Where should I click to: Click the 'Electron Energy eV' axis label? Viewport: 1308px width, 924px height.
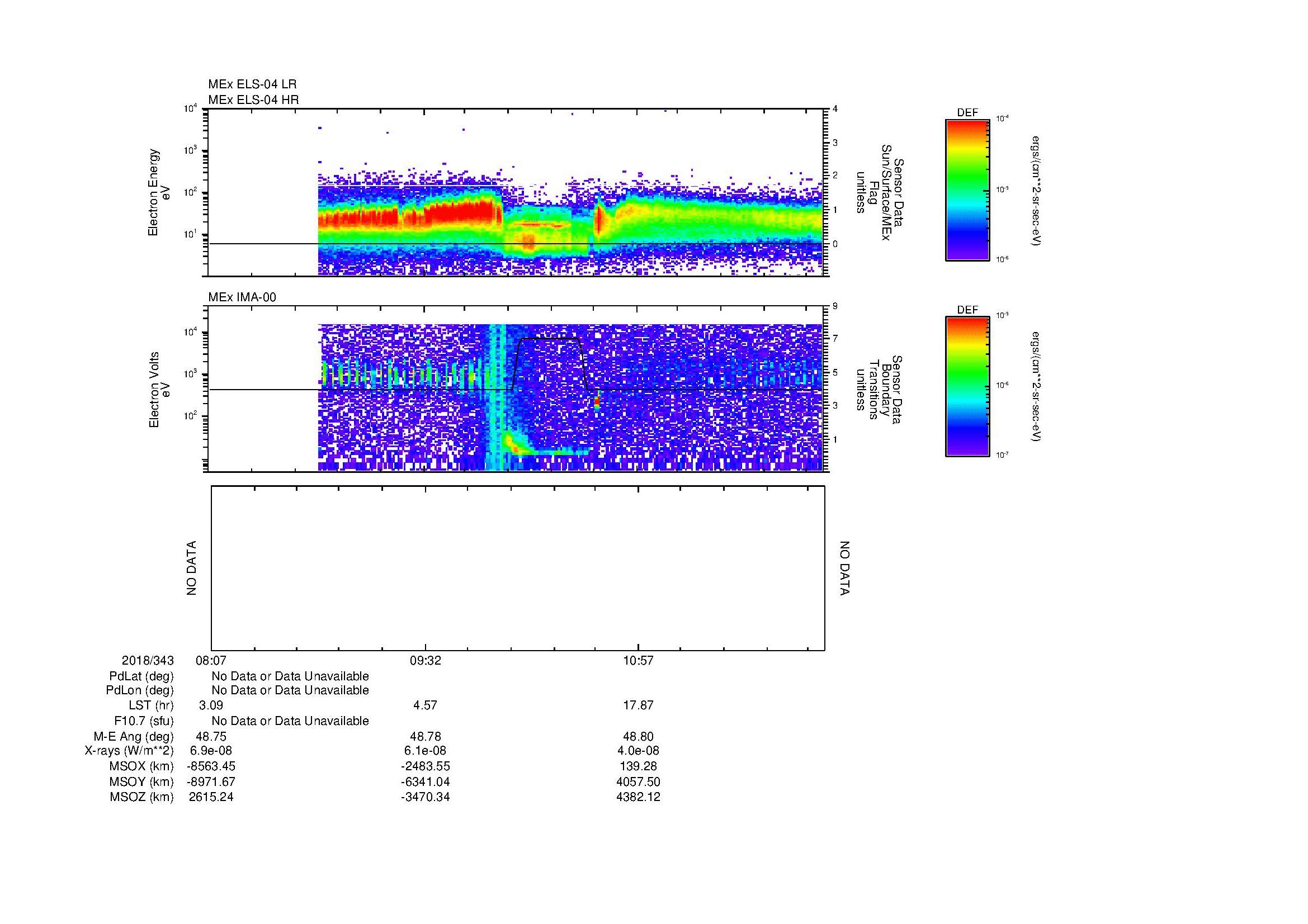click(x=159, y=192)
